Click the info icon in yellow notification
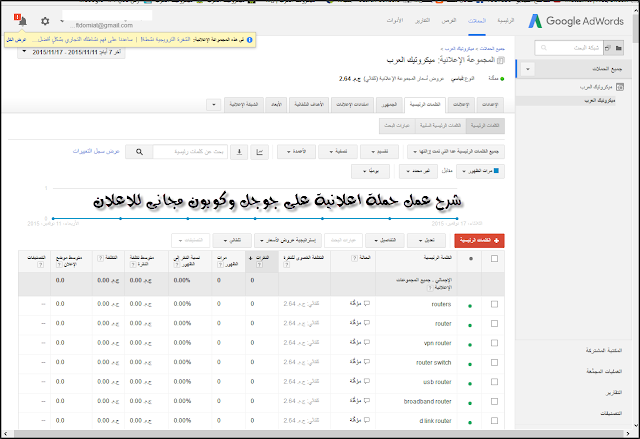This screenshot has width=640, height=439. (250, 40)
